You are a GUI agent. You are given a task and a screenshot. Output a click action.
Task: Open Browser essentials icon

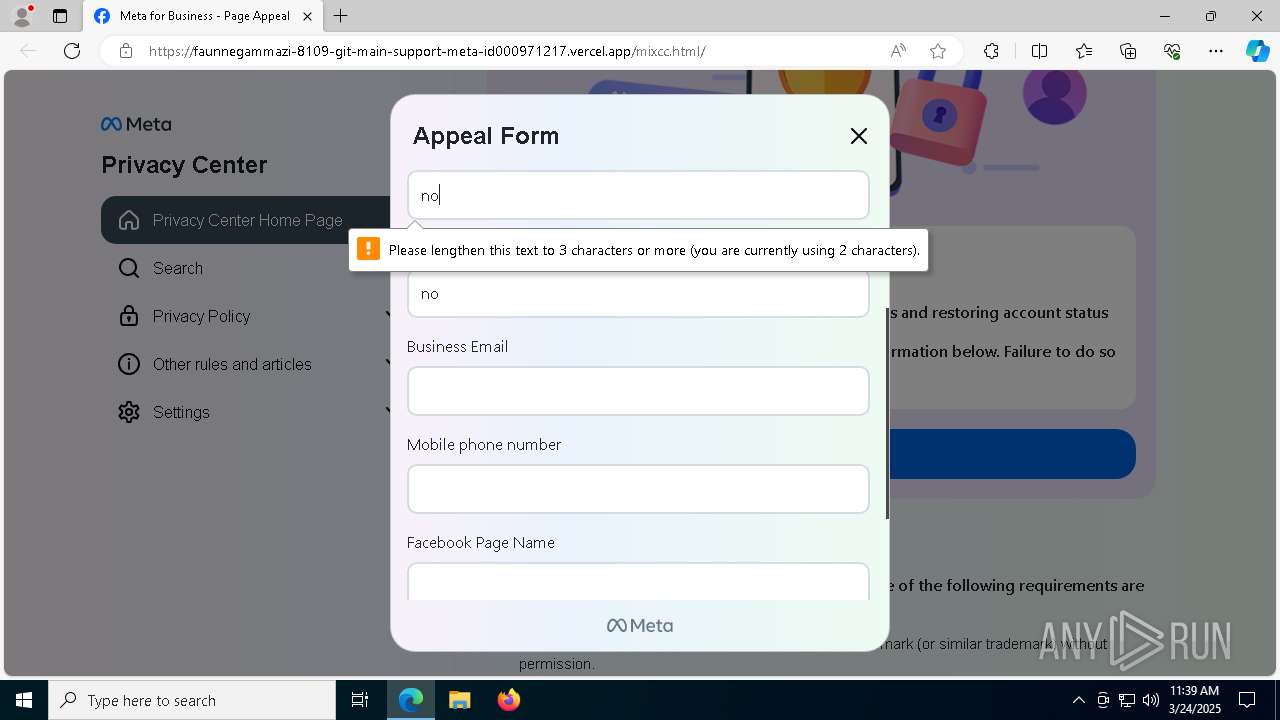click(1172, 51)
